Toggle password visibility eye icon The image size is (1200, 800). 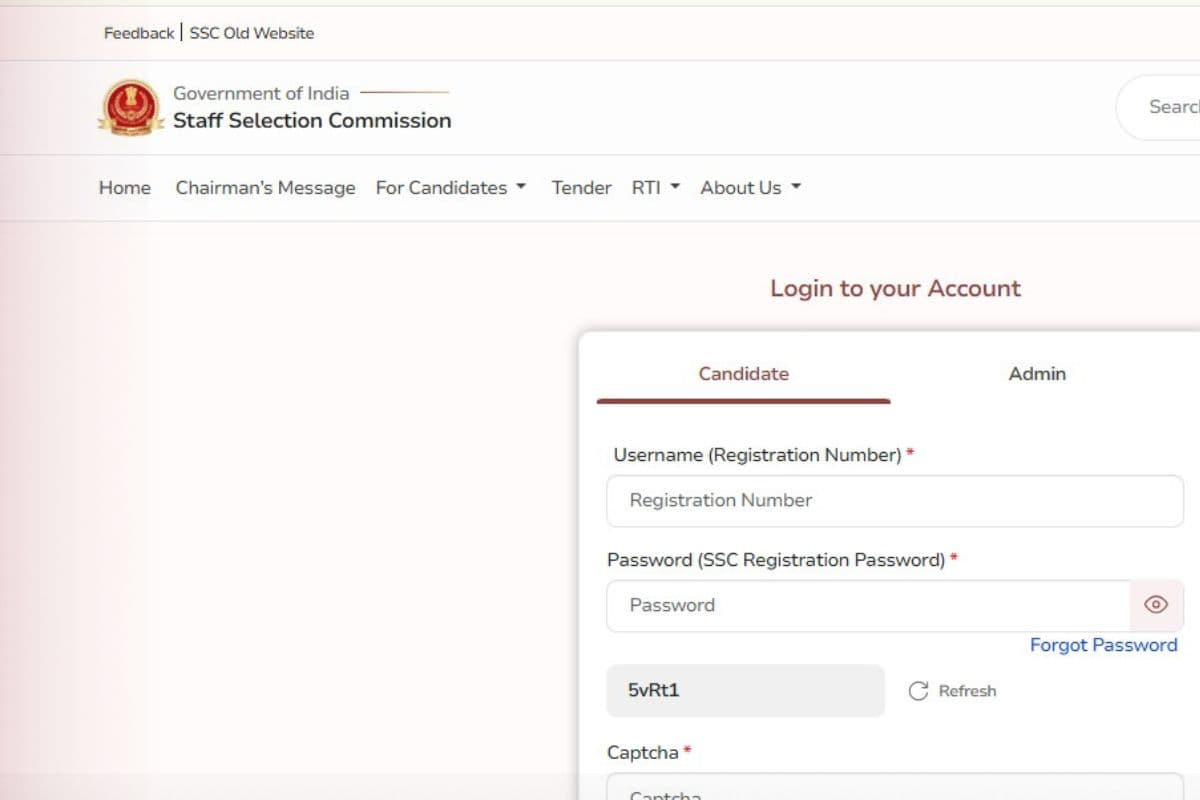click(1156, 605)
